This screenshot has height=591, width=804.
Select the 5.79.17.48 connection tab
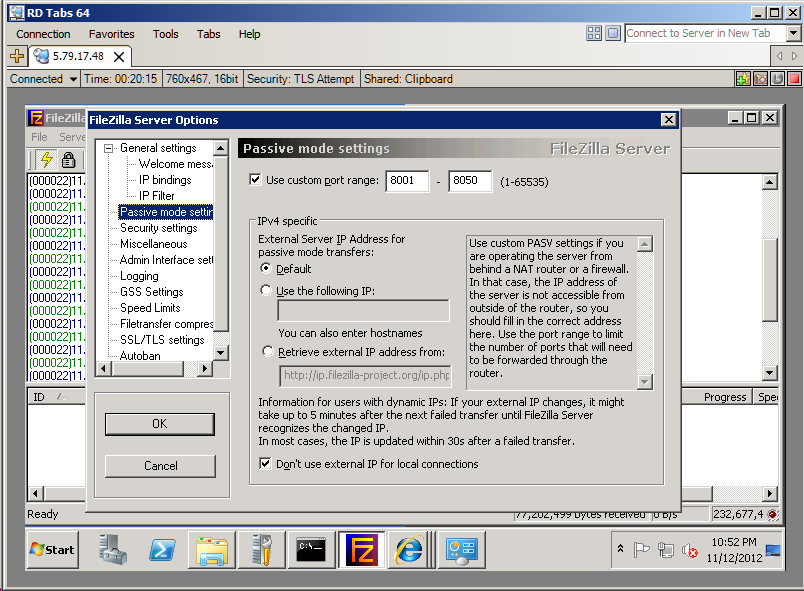click(x=78, y=56)
